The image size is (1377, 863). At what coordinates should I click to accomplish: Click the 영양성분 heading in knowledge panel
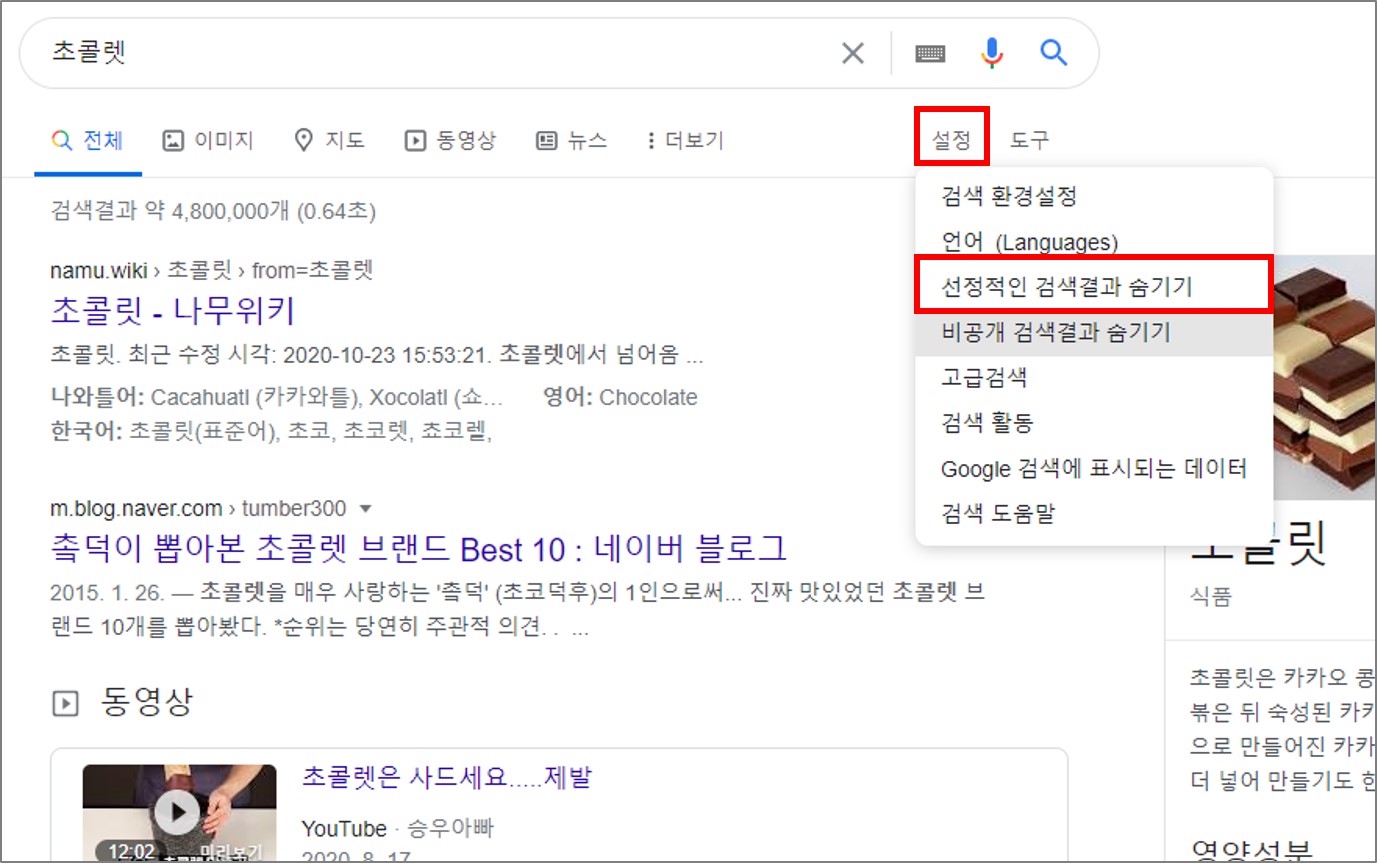1251,850
